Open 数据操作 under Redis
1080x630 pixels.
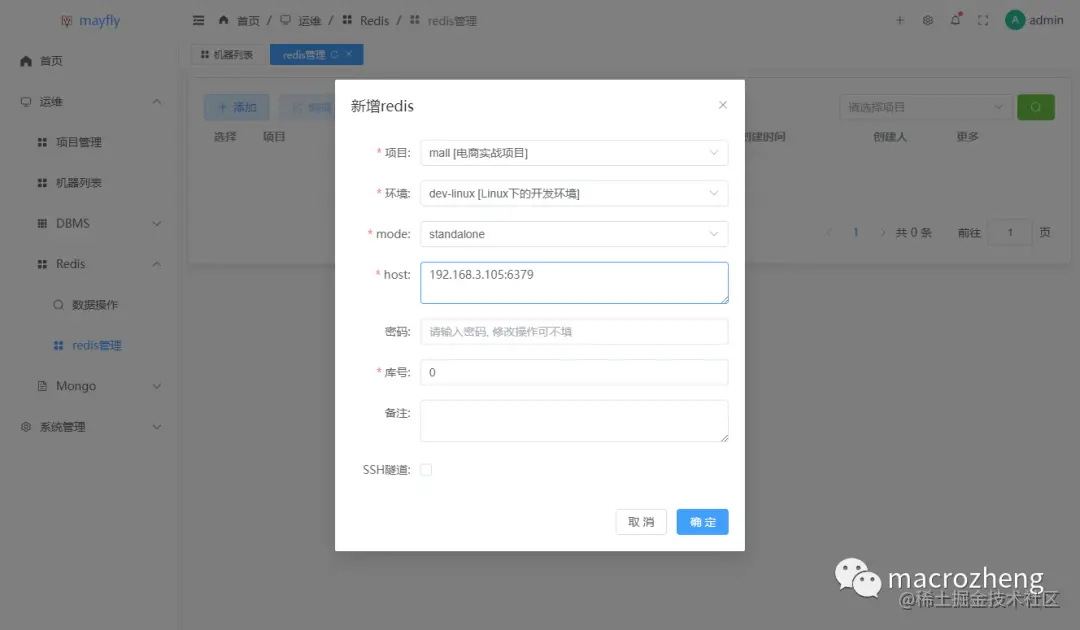[x=90, y=305]
